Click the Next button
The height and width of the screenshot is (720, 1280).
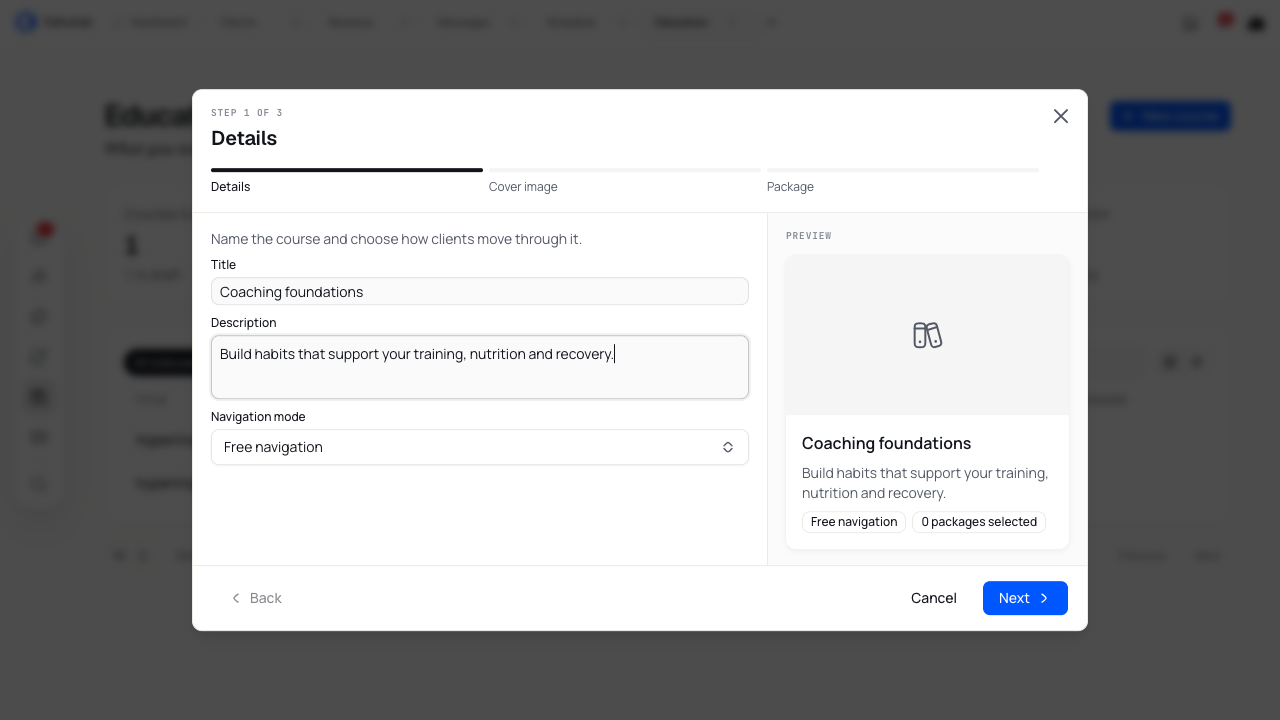pos(1025,598)
